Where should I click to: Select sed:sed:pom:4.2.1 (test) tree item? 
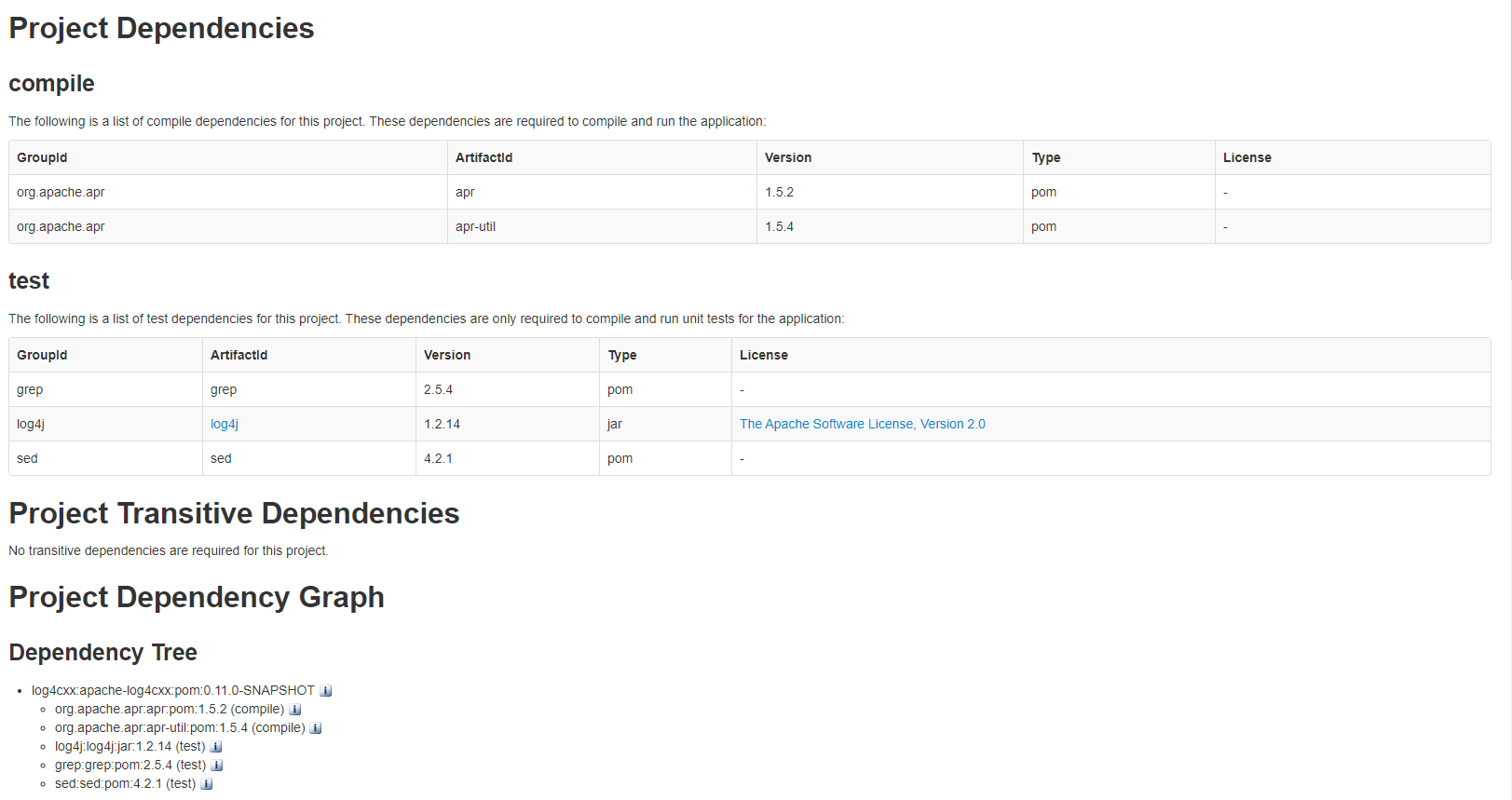[x=126, y=784]
